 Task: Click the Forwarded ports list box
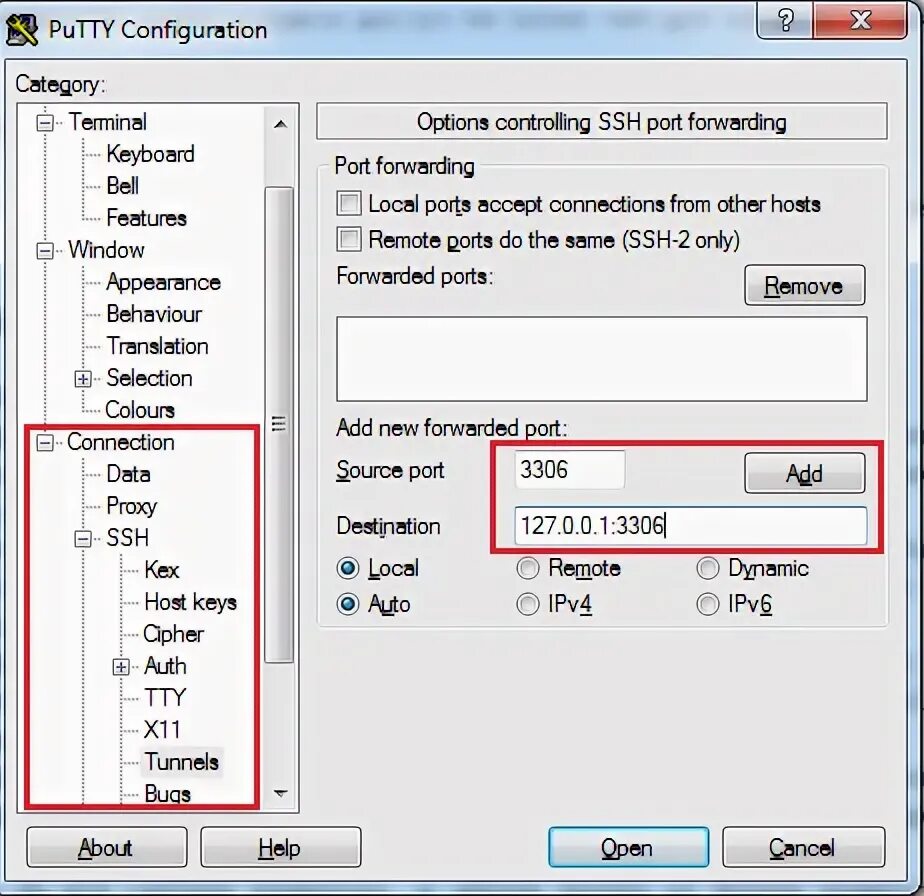pos(602,359)
